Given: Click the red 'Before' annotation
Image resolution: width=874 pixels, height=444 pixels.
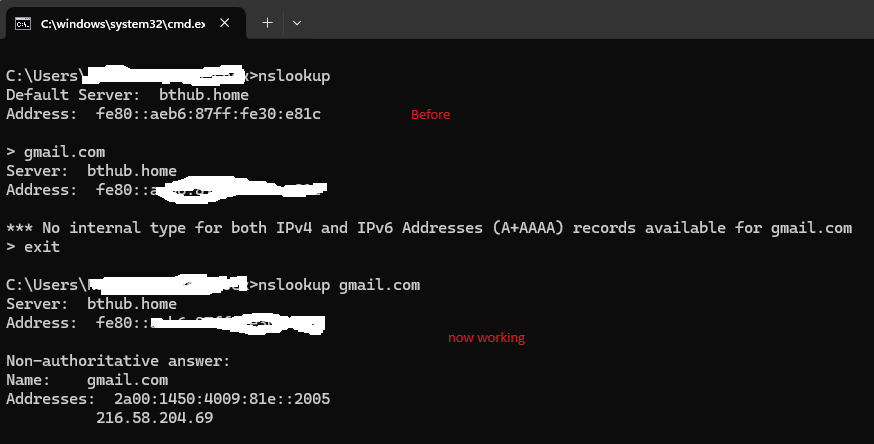Looking at the screenshot, I should [431, 115].
